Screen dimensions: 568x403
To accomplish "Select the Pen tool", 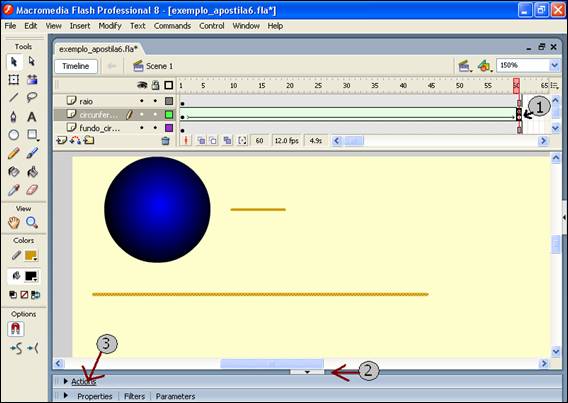I will [x=14, y=117].
